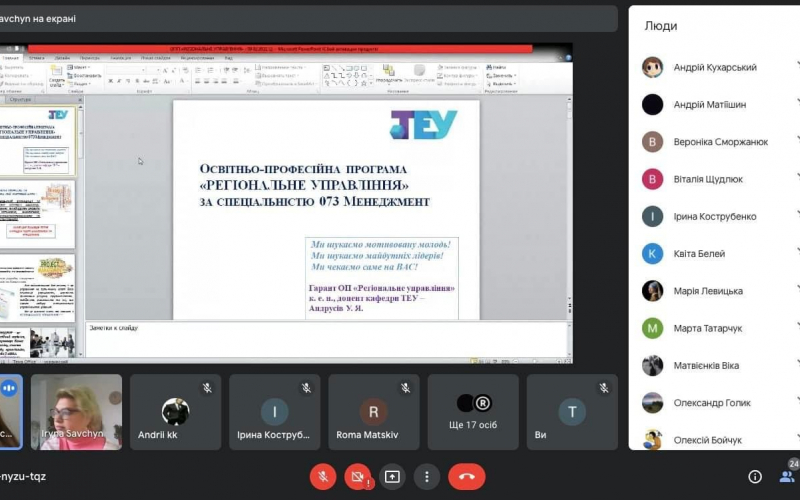Open the Вид ribbon tab
800x500 pixels.
(229, 58)
